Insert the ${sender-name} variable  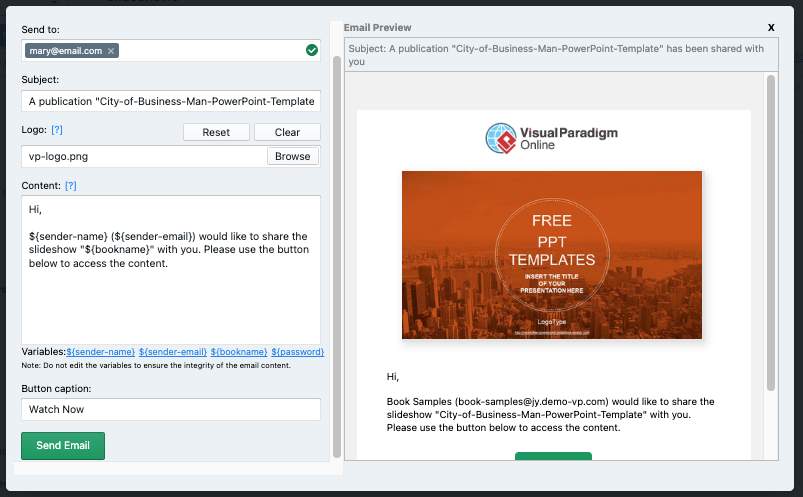coord(101,352)
